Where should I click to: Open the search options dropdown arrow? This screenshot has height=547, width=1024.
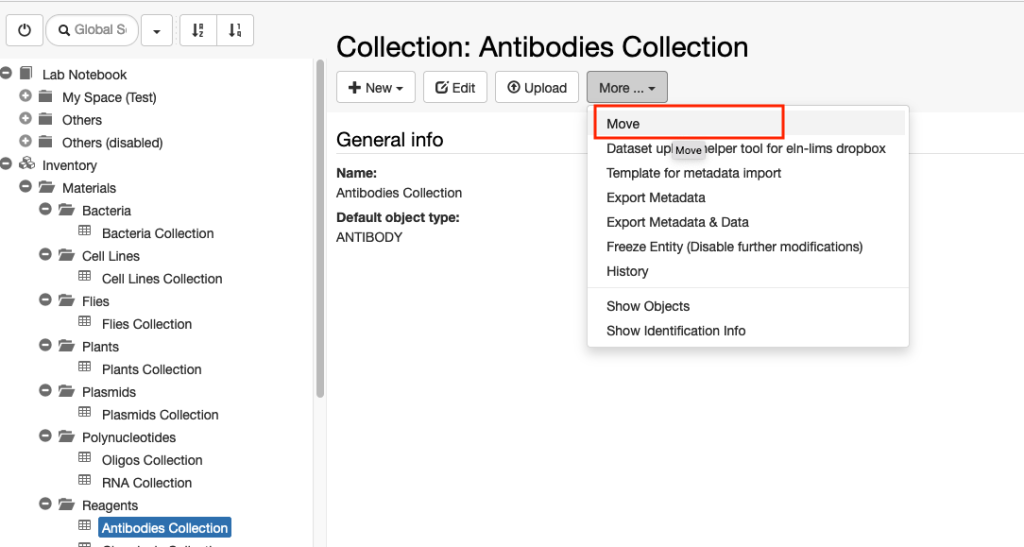pyautogui.click(x=157, y=30)
